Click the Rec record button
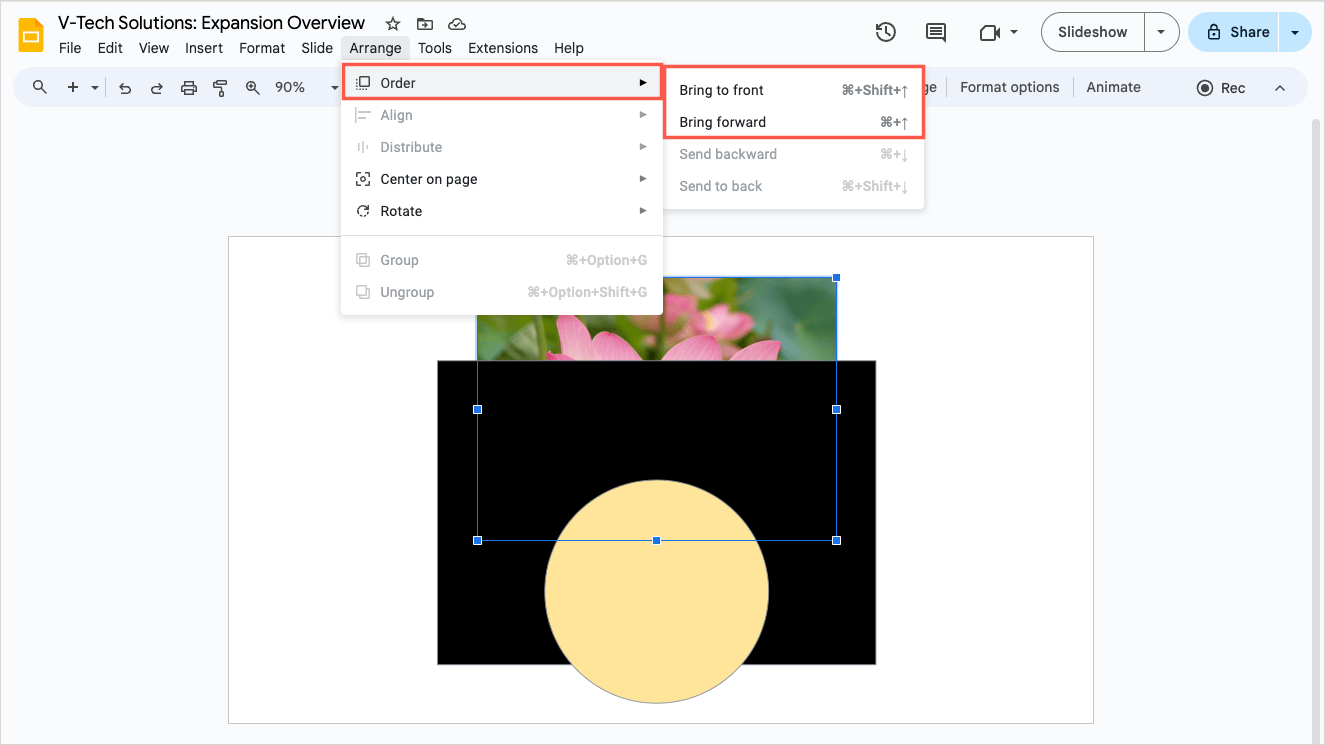Screen dimensions: 1325x745 tap(1221, 88)
